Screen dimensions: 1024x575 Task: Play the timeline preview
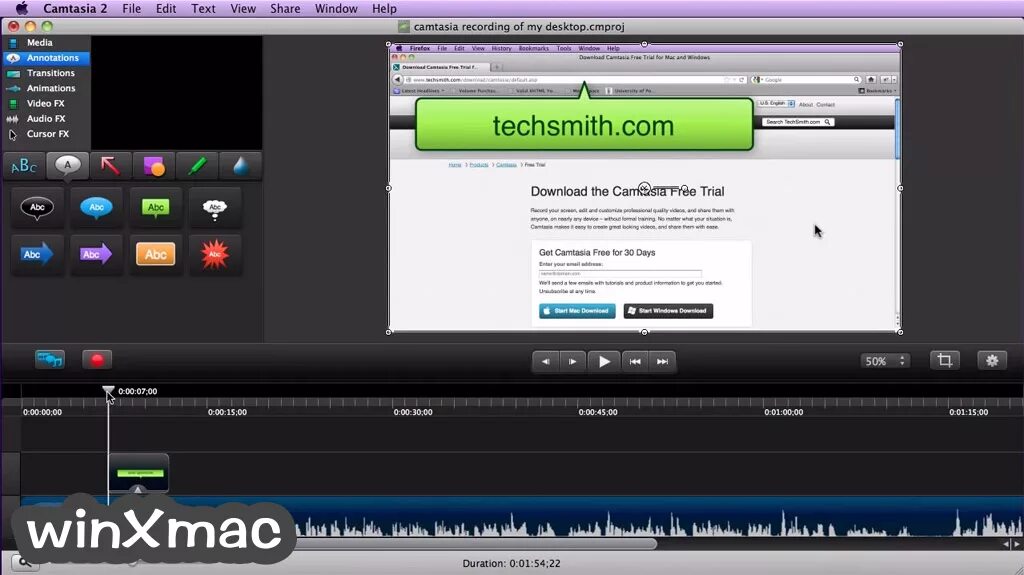coord(604,361)
